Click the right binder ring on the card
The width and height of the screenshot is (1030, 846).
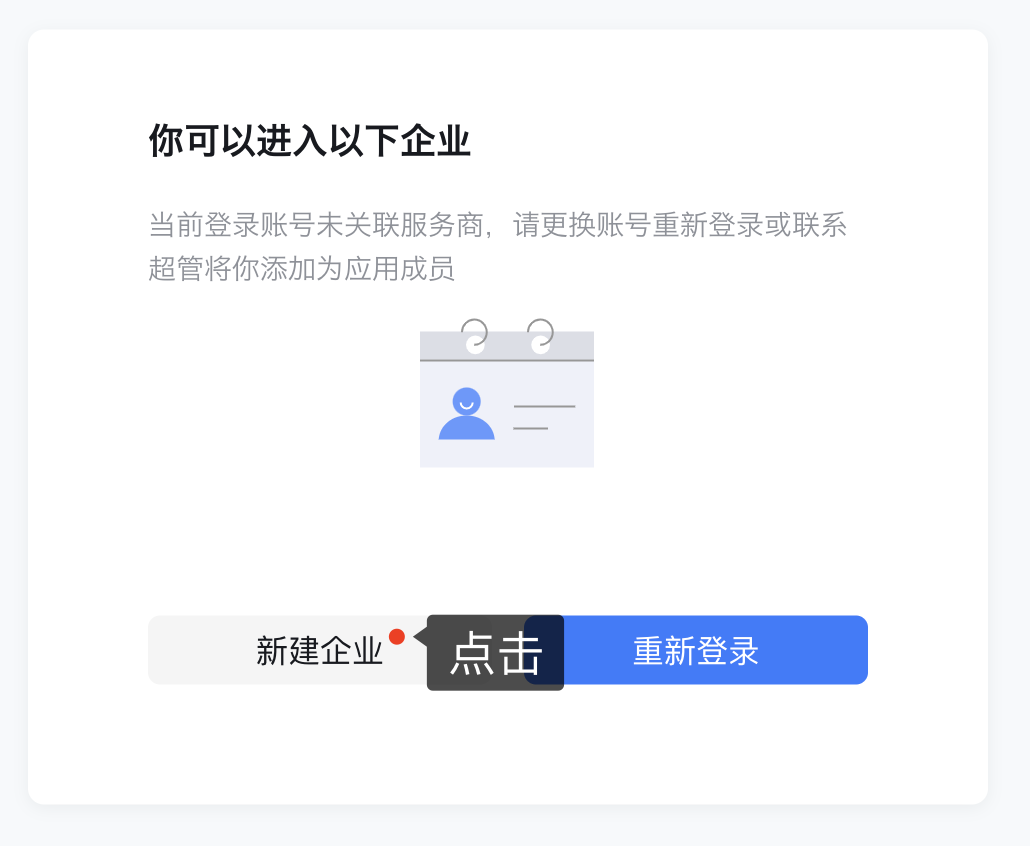[541, 336]
